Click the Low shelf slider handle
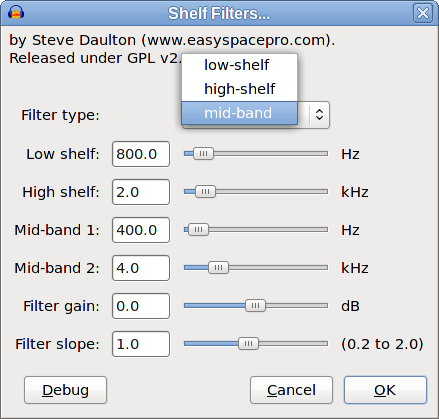Screen dimensions: 439x419 click(x=203, y=154)
